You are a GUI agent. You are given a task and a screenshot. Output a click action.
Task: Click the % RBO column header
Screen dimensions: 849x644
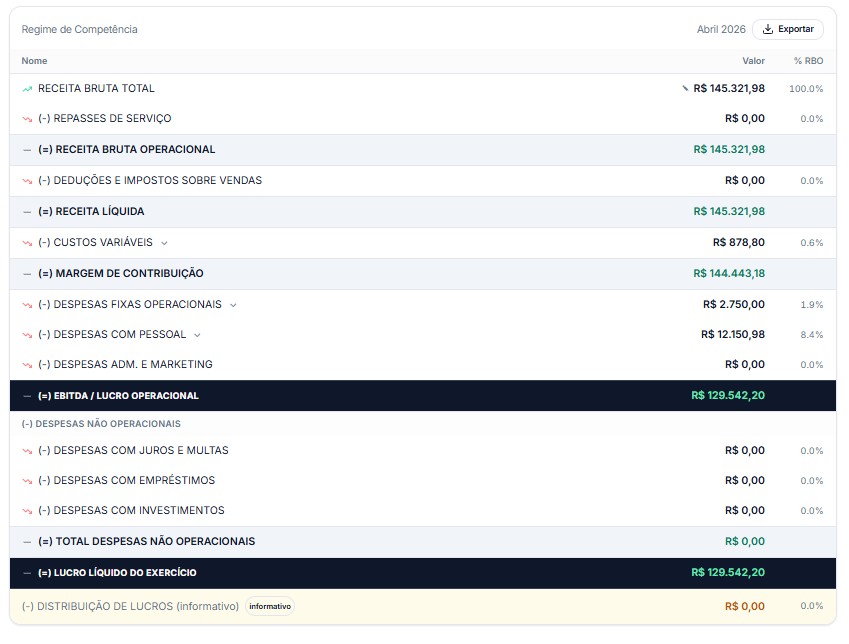[x=808, y=61]
